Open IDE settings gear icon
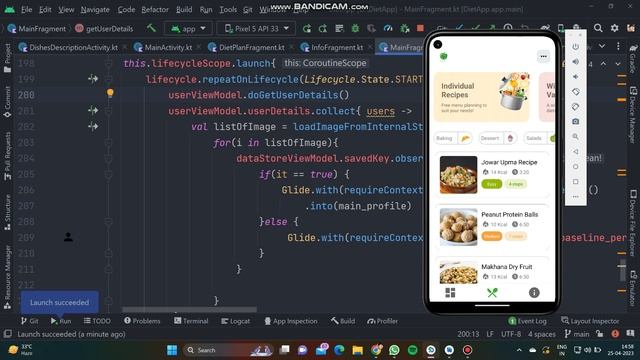The width and height of the screenshot is (640, 360). pyautogui.click(x=614, y=28)
